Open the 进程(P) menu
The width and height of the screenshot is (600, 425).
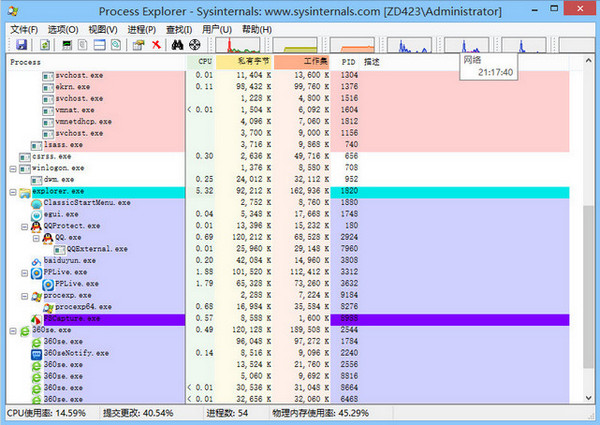pyautogui.click(x=141, y=30)
